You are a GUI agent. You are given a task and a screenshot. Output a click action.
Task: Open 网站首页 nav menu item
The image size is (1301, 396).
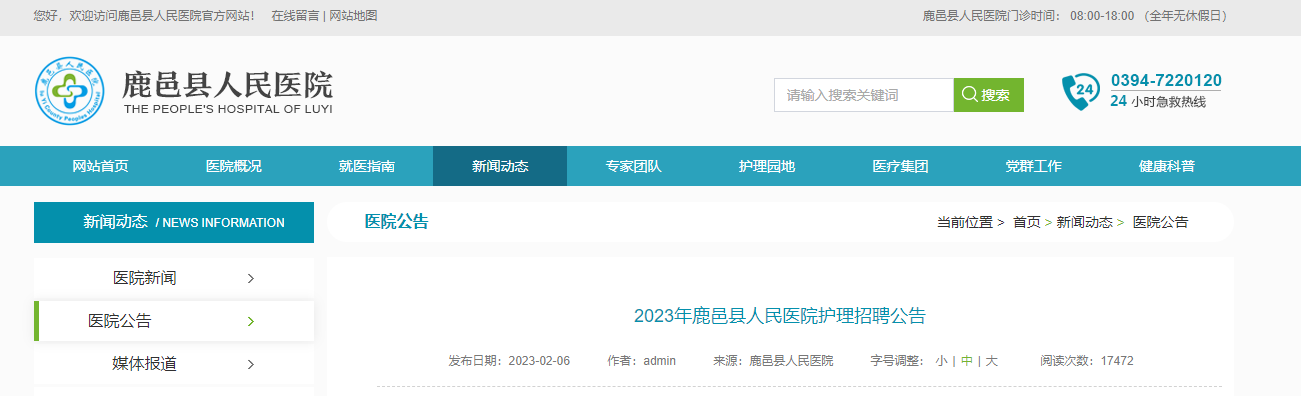100,166
